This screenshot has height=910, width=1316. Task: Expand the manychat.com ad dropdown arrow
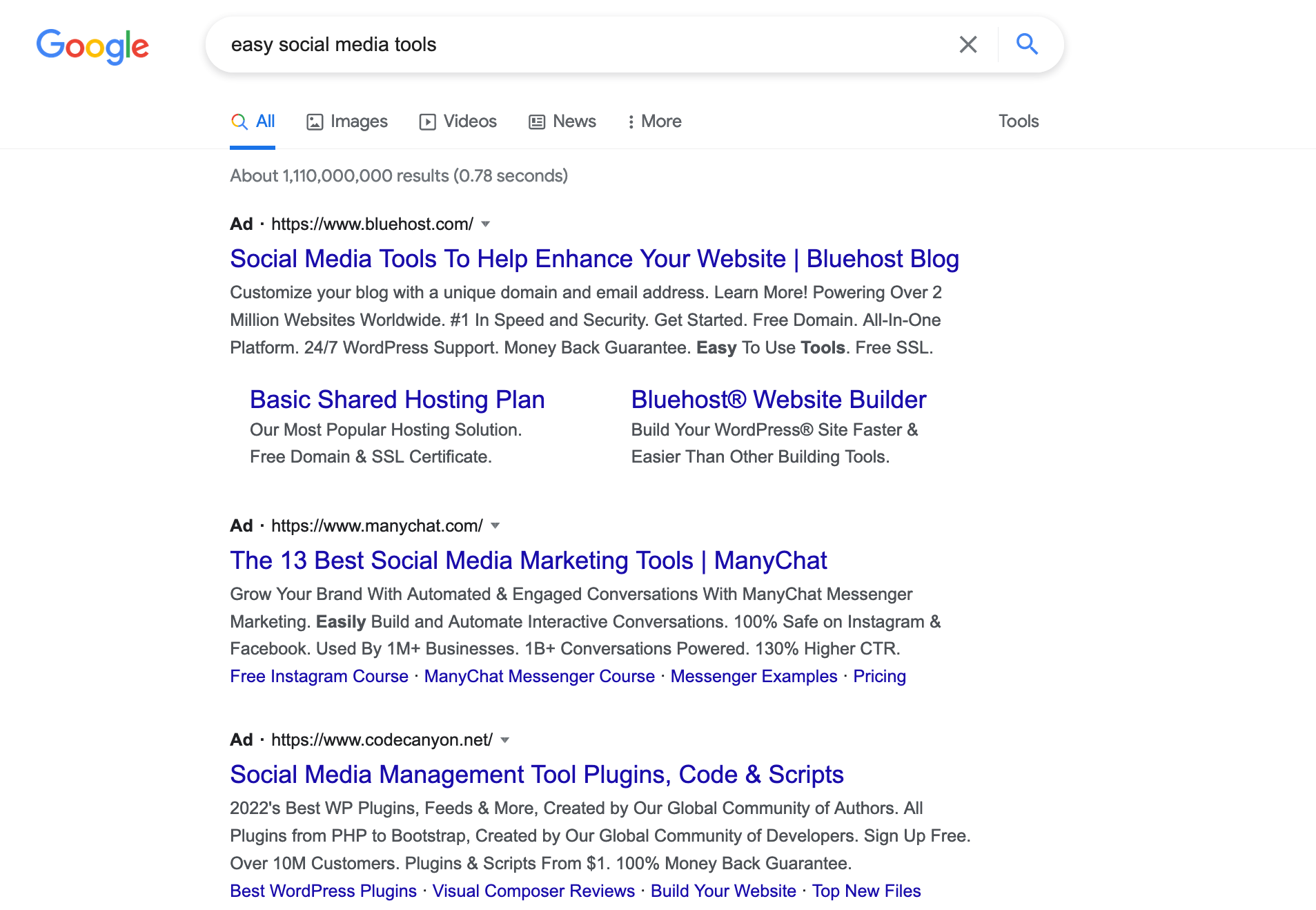[495, 526]
